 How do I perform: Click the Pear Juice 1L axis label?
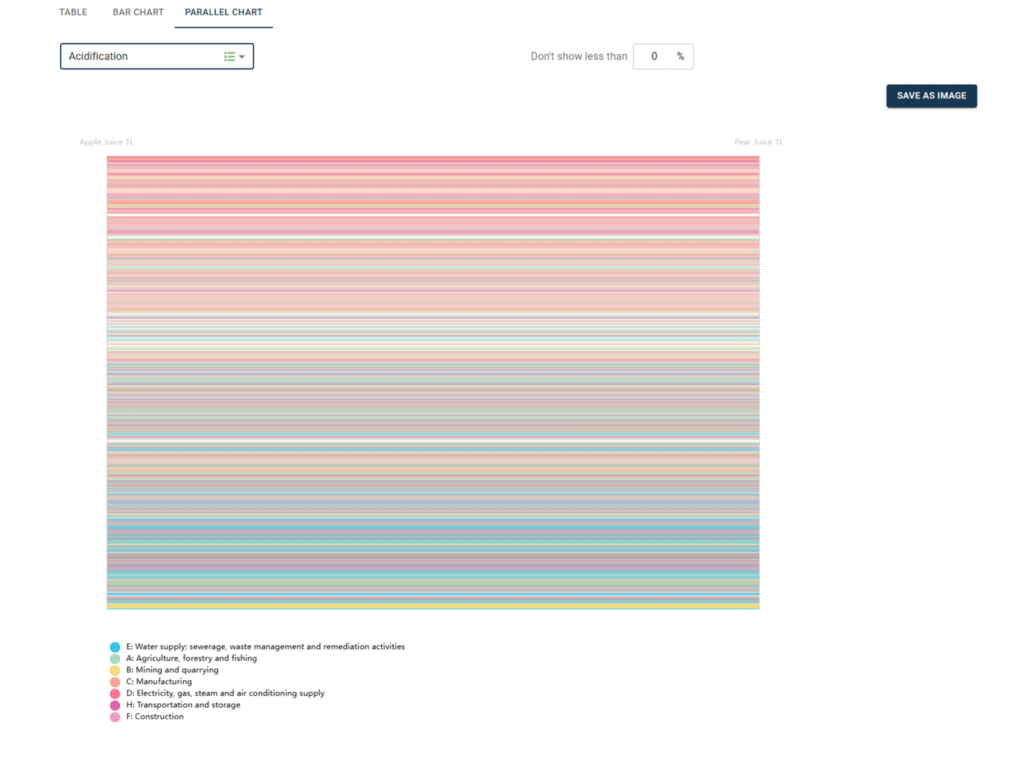coord(759,142)
